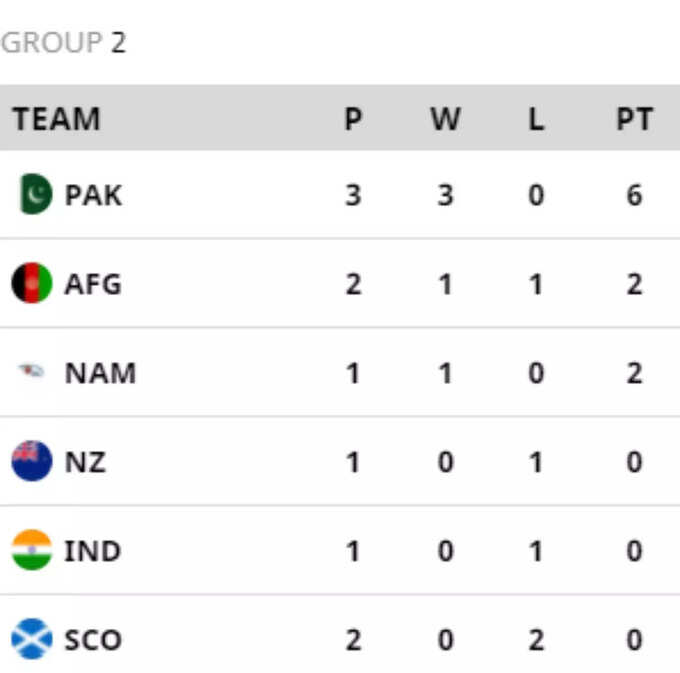Screen dimensions: 680x673
Task: Click the Afghanistan flag icon
Action: 32,283
